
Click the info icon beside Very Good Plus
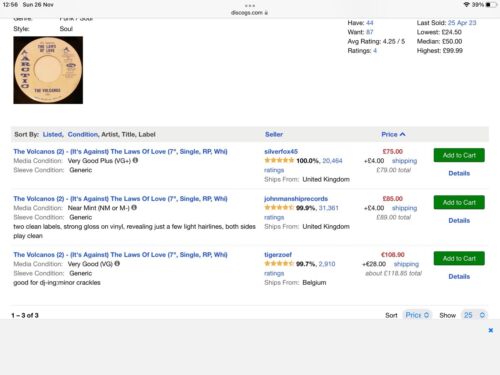pyautogui.click(x=135, y=160)
